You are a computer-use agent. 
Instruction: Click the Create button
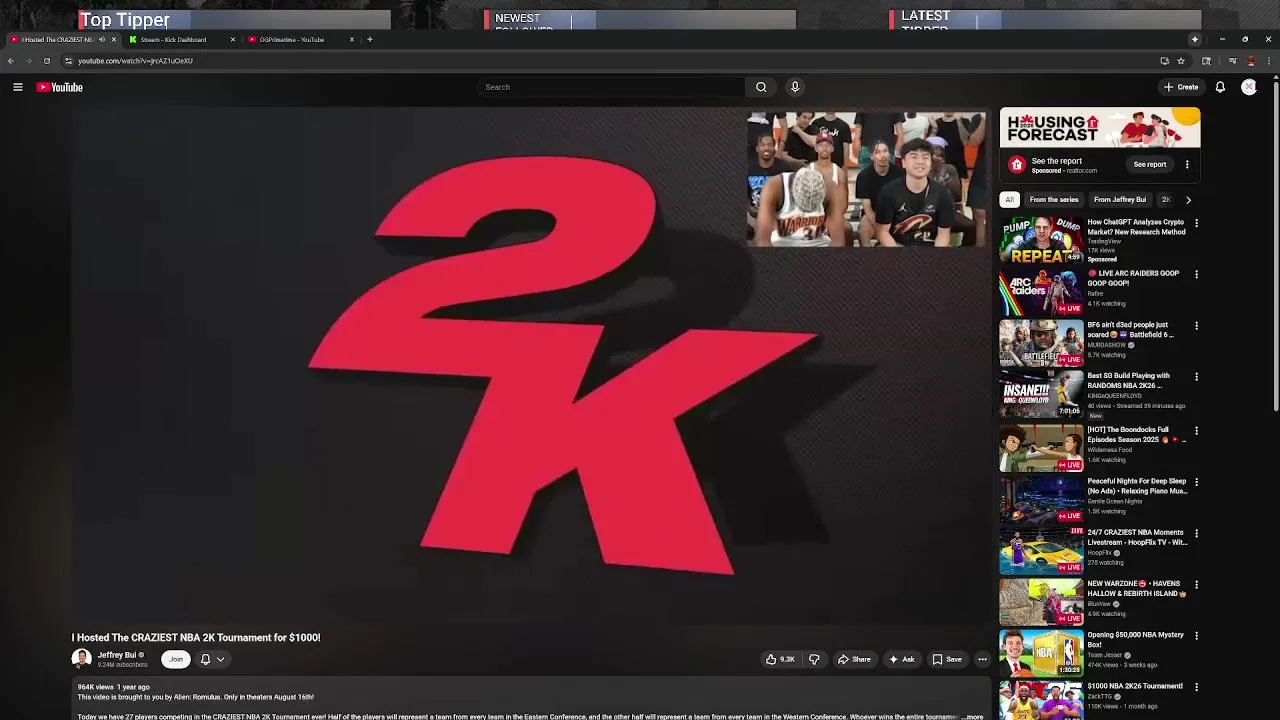click(1181, 87)
